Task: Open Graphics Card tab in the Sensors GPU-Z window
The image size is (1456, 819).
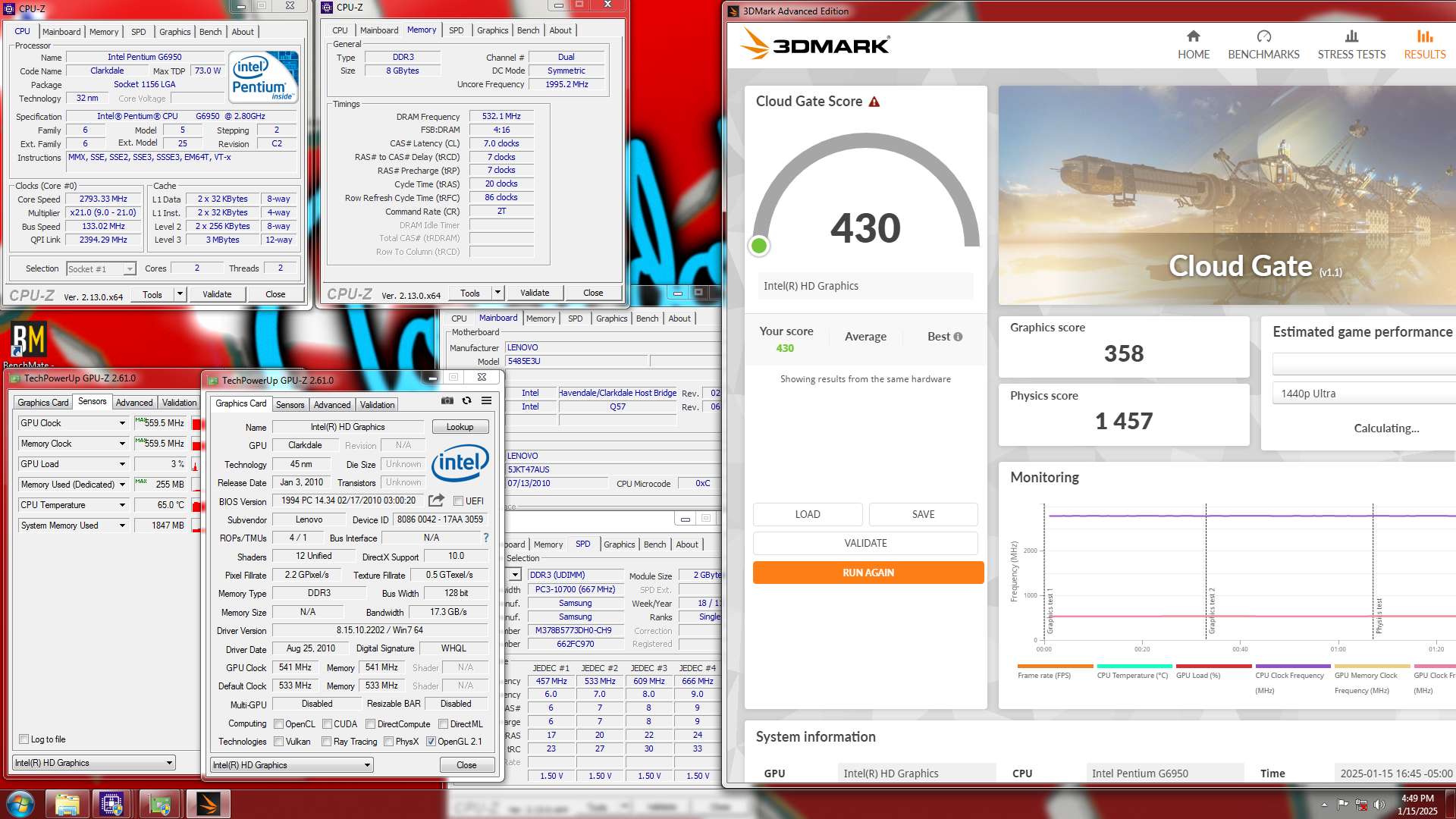Action: pos(43,403)
